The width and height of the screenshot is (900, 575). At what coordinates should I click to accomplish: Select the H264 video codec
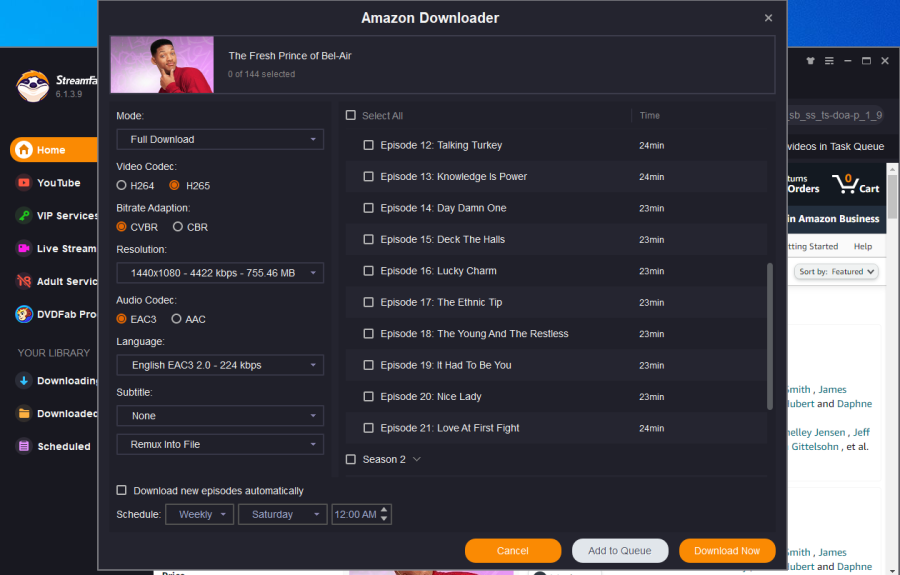(x=122, y=185)
